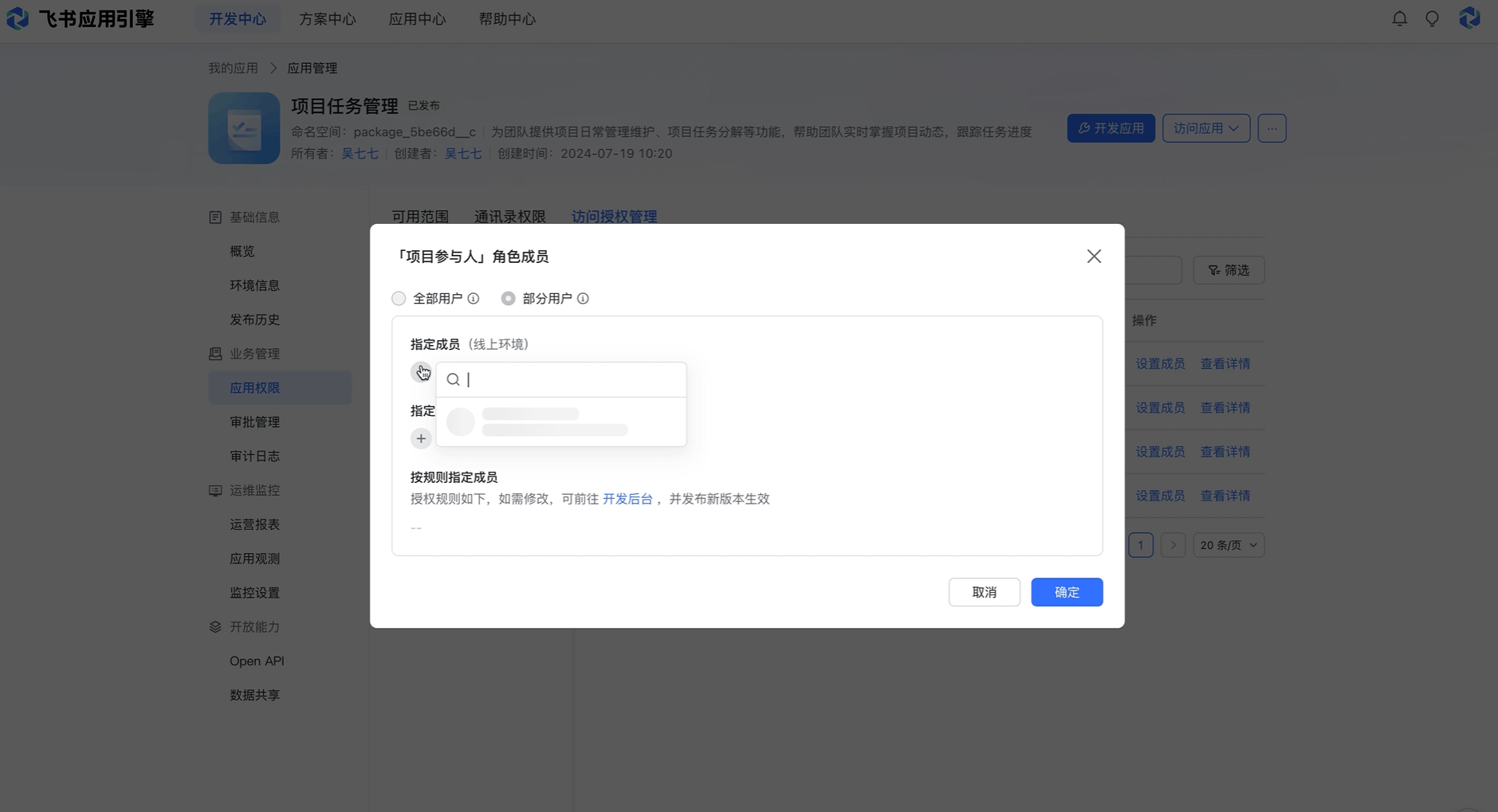Click the filter icon in 筛选 button
Image resolution: width=1498 pixels, height=812 pixels.
[x=1213, y=270]
